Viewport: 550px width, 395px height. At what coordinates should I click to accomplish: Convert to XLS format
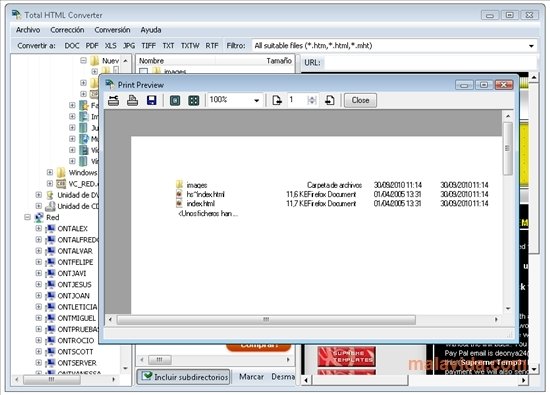point(110,46)
